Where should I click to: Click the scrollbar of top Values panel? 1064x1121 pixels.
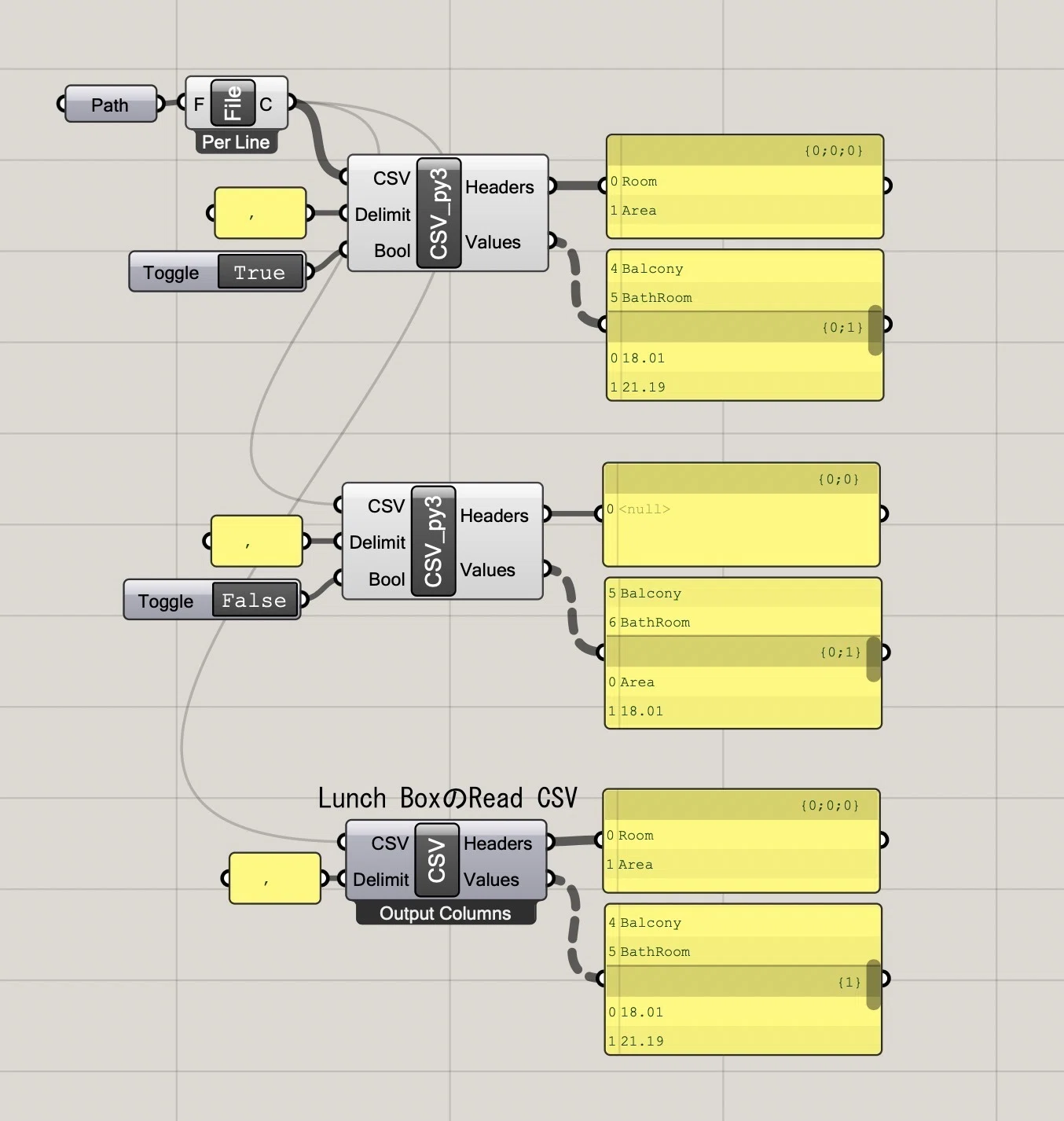tap(875, 330)
